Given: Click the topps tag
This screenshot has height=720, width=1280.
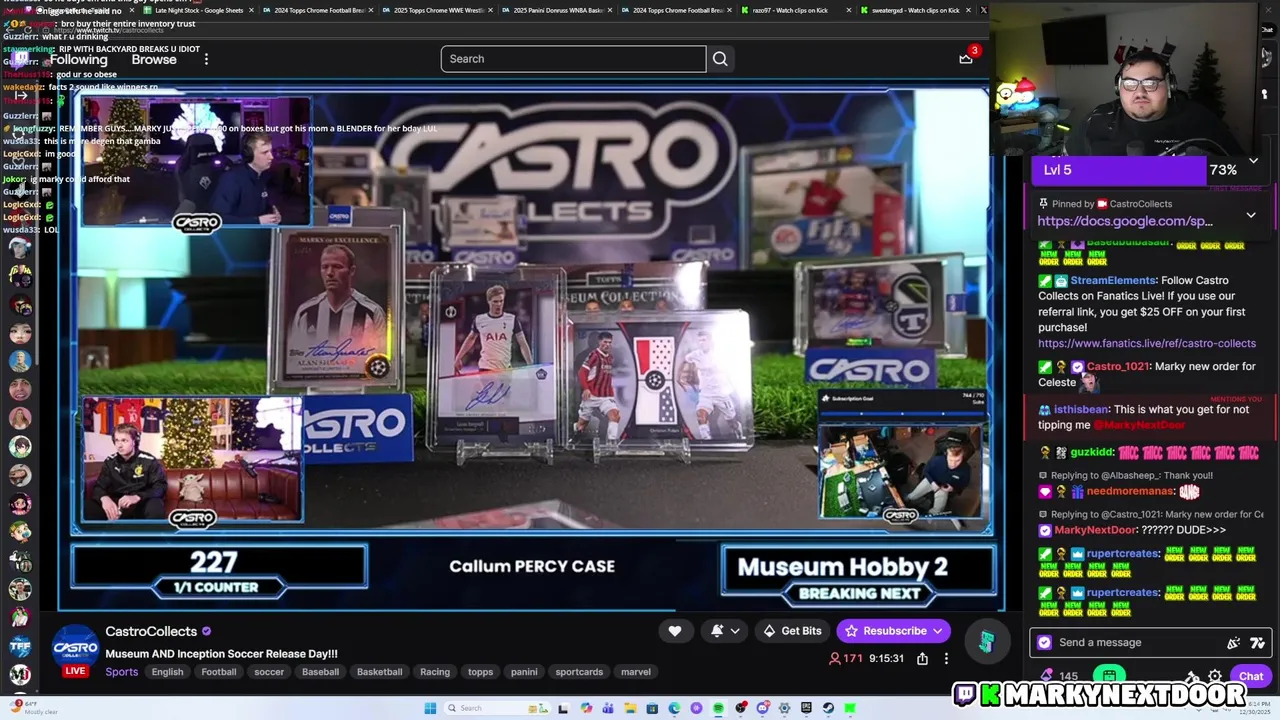Looking at the screenshot, I should [x=480, y=672].
